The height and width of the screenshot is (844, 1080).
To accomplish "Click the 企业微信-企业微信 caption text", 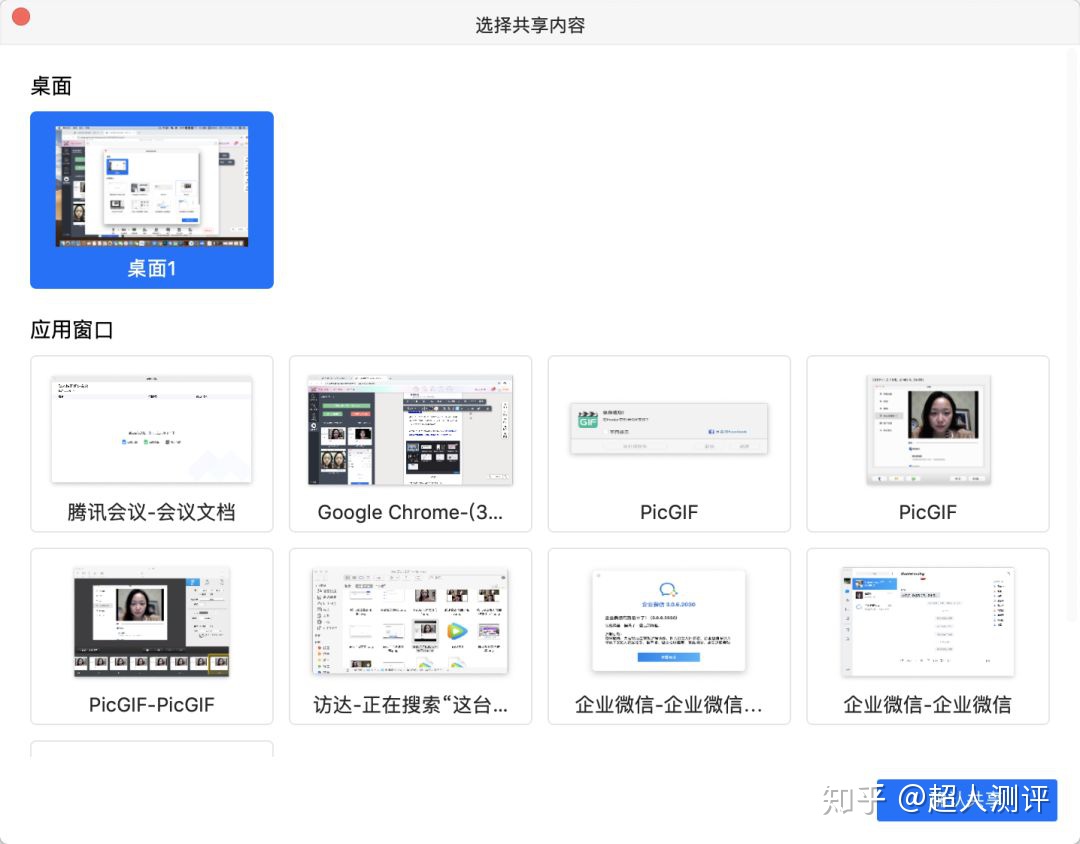I will coord(928,704).
